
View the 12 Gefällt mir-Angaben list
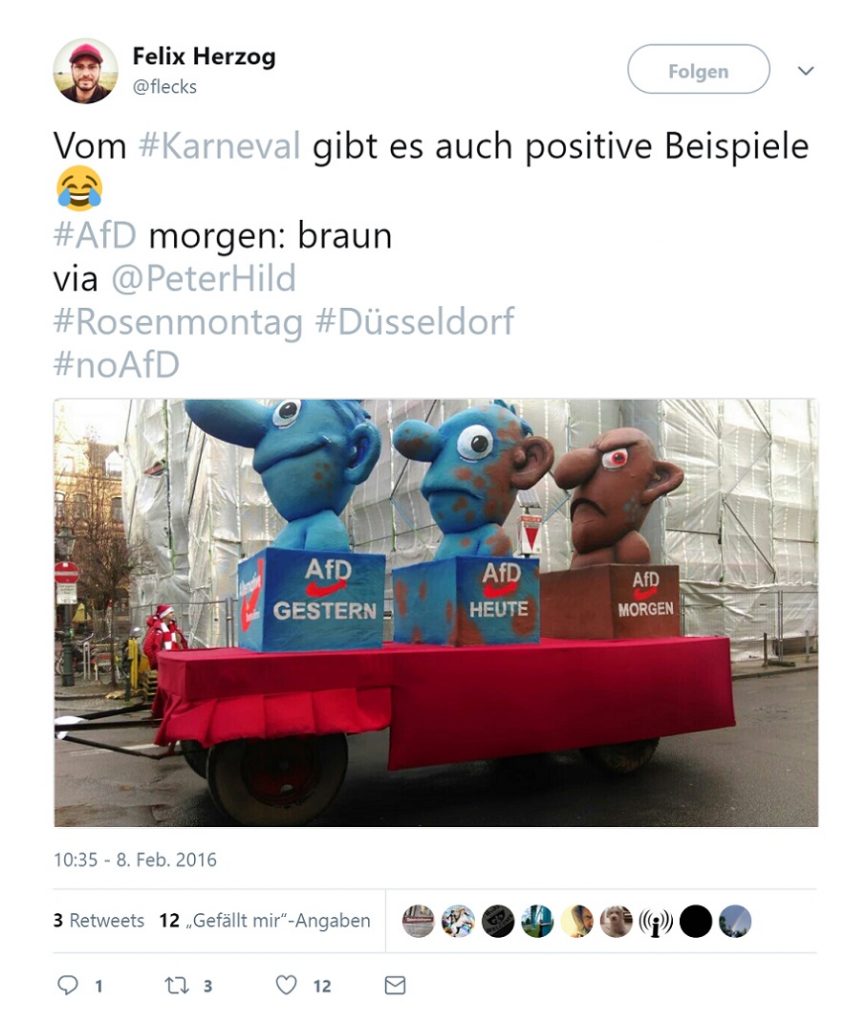(265, 920)
